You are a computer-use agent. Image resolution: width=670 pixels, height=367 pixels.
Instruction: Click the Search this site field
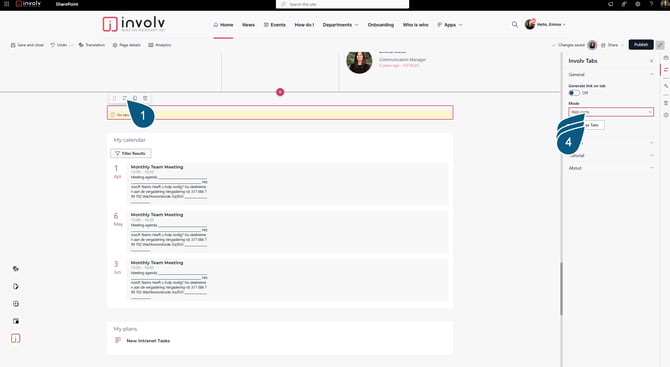[342, 4]
